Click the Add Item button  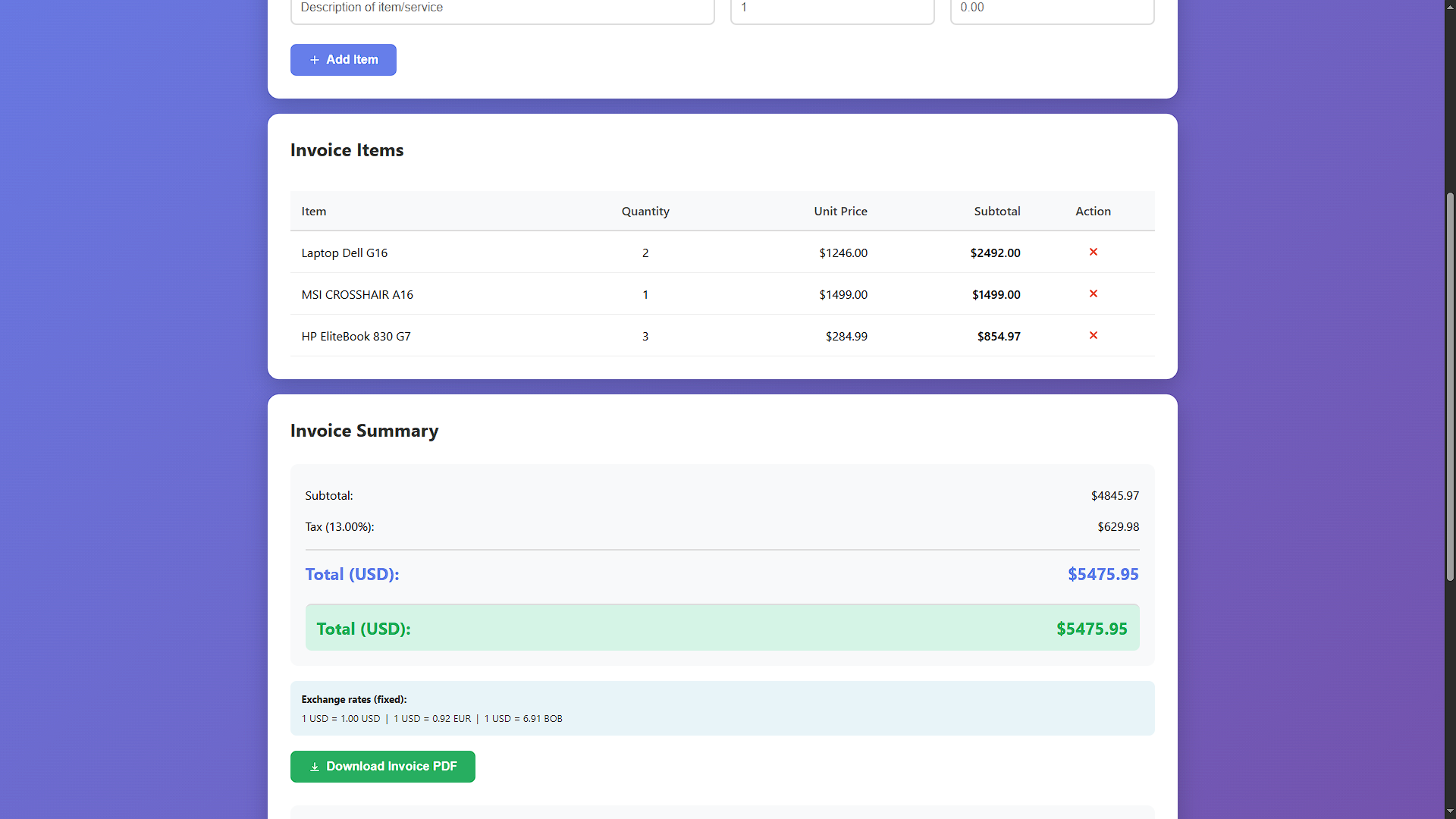[343, 60]
